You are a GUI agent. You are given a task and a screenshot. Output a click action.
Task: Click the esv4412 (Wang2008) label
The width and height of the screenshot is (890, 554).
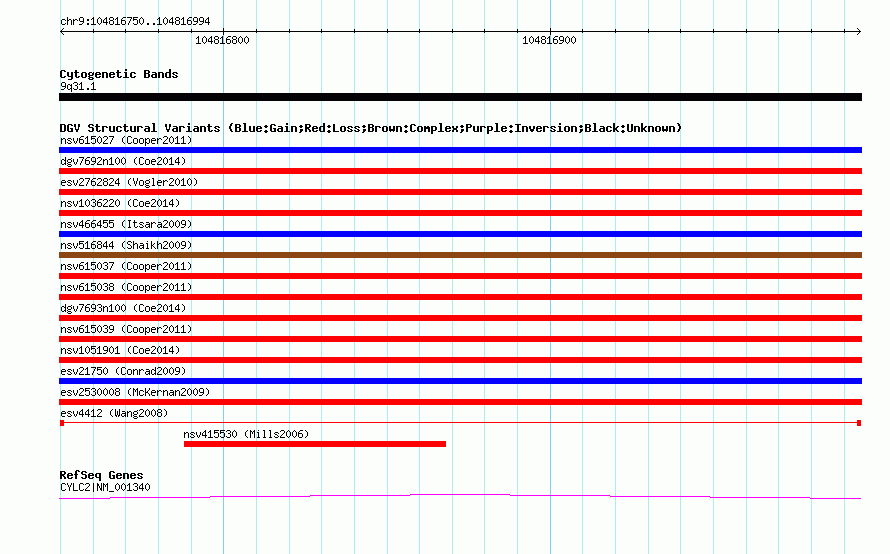114,413
